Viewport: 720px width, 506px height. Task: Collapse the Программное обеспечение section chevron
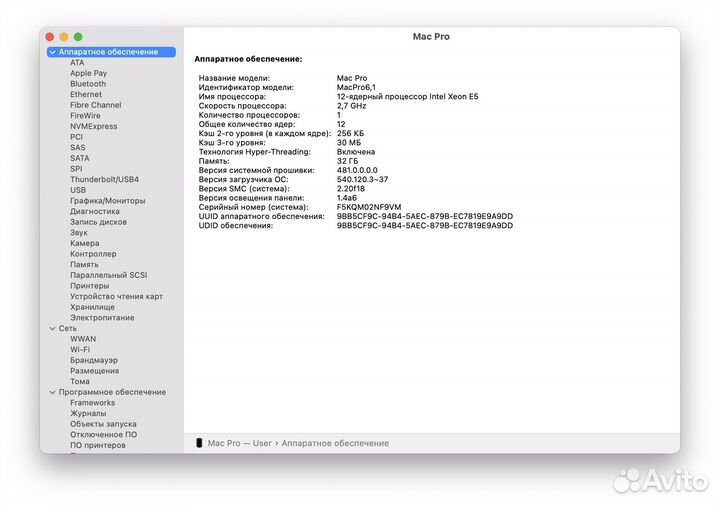click(52, 392)
